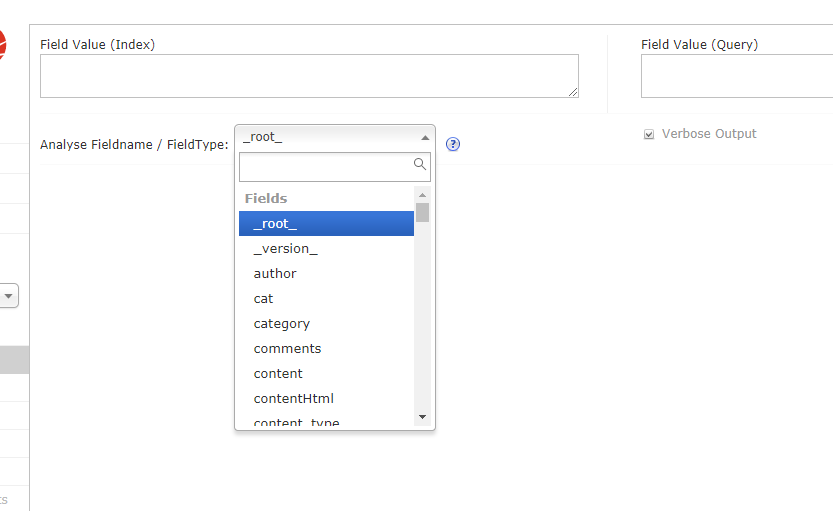Click the search magnifier icon in dropdown
The image size is (833, 511).
click(420, 165)
